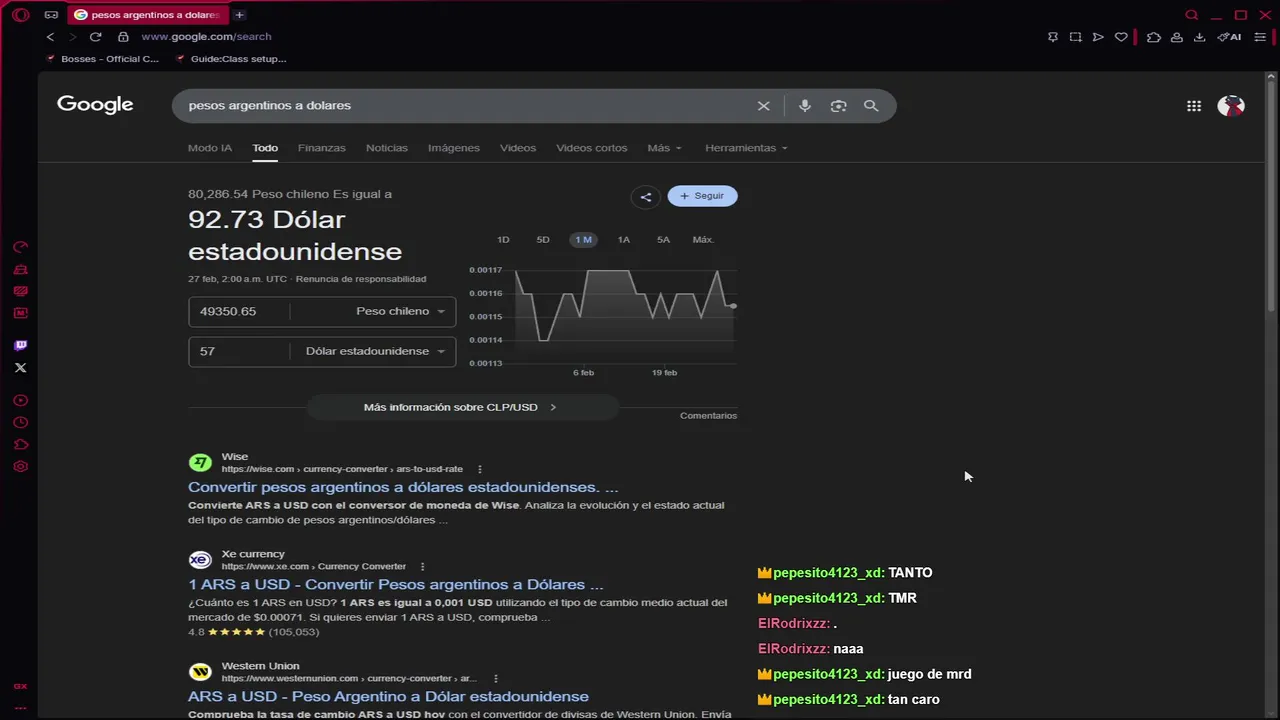Screen dimensions: 1280x720
Task: Open the Dólar estadounidense currency dropdown
Action: coord(375,351)
